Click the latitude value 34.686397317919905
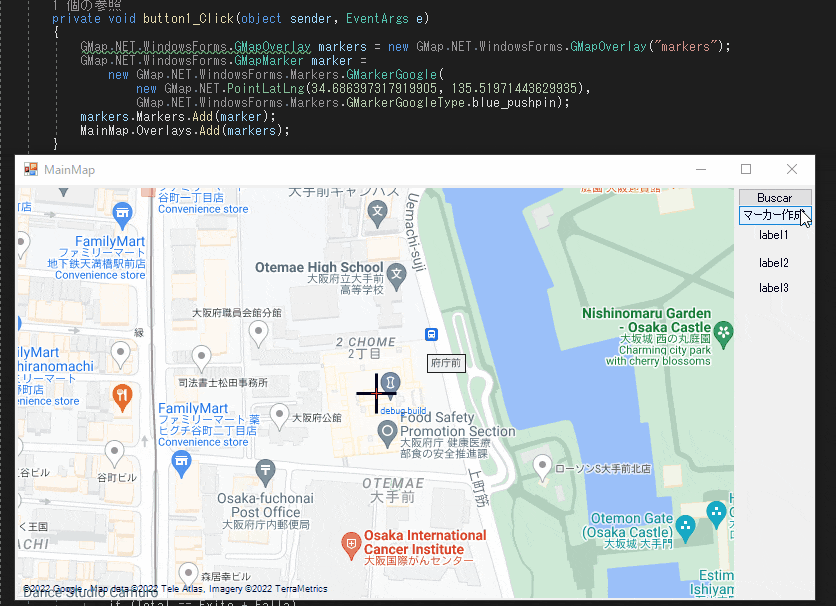 tap(374, 88)
